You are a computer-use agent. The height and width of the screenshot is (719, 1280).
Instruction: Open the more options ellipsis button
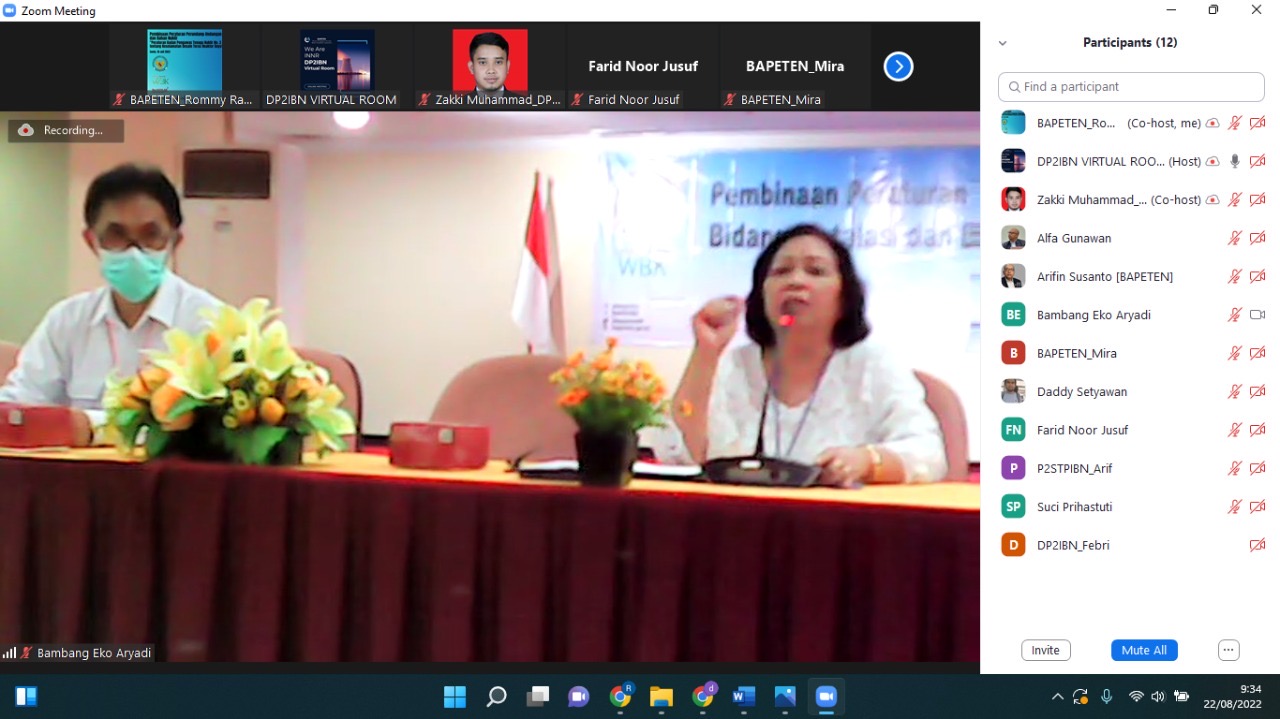click(1229, 650)
